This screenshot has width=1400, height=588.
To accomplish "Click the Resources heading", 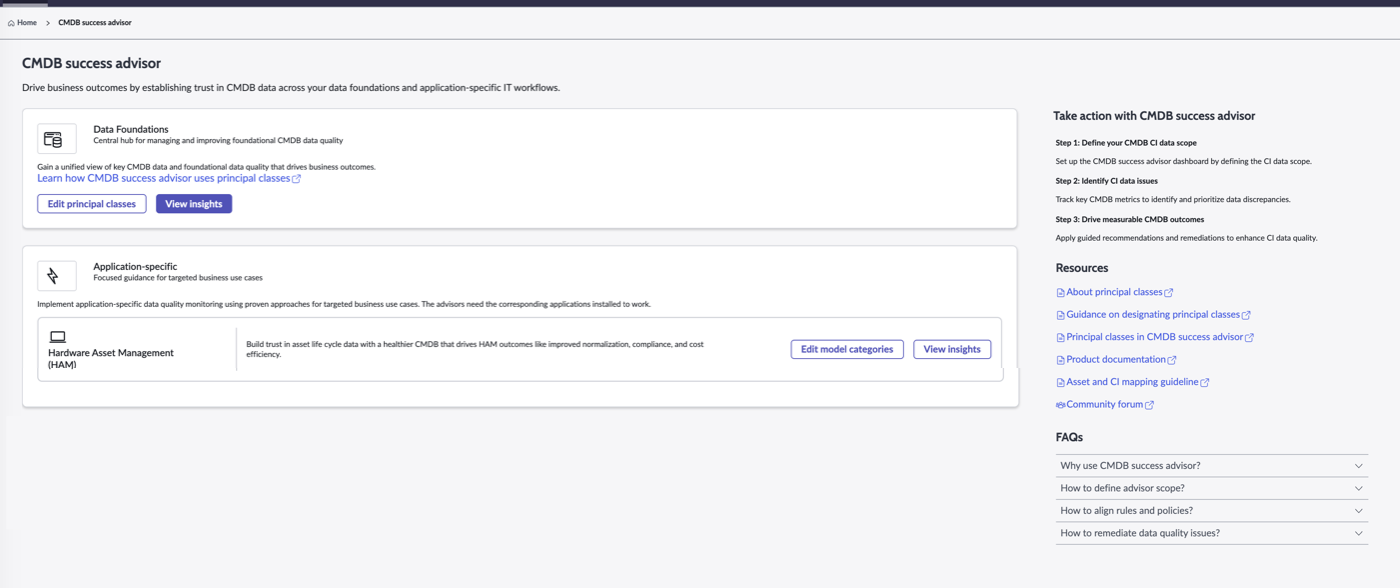I will coord(1082,268).
